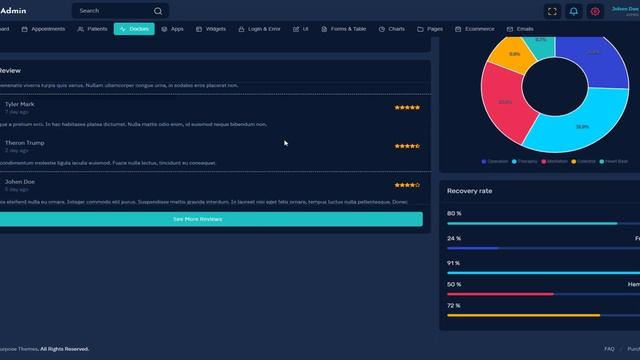Open the Doctors menu tab

click(x=134, y=29)
